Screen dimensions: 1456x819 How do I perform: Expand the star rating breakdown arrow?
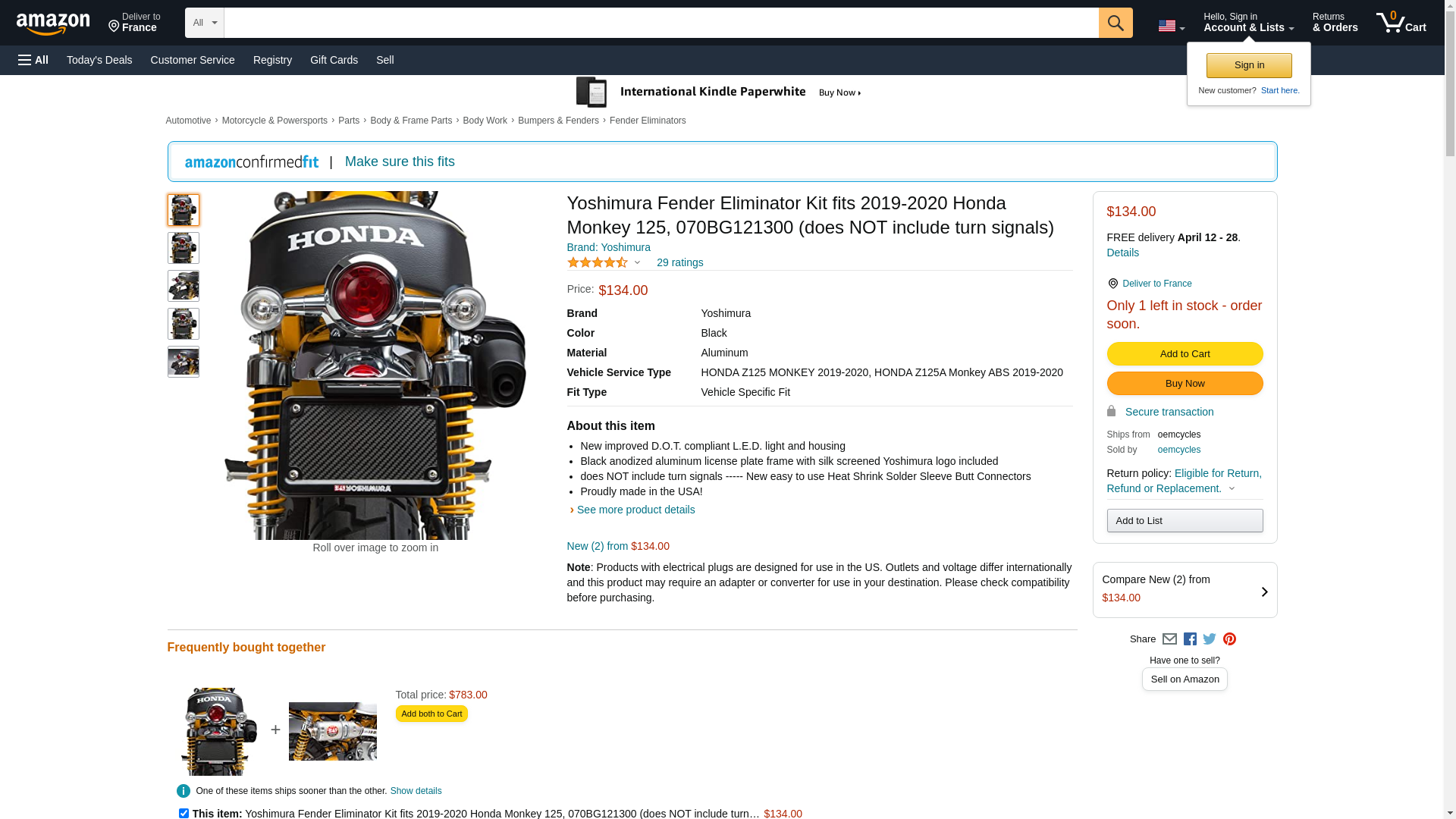(x=637, y=263)
